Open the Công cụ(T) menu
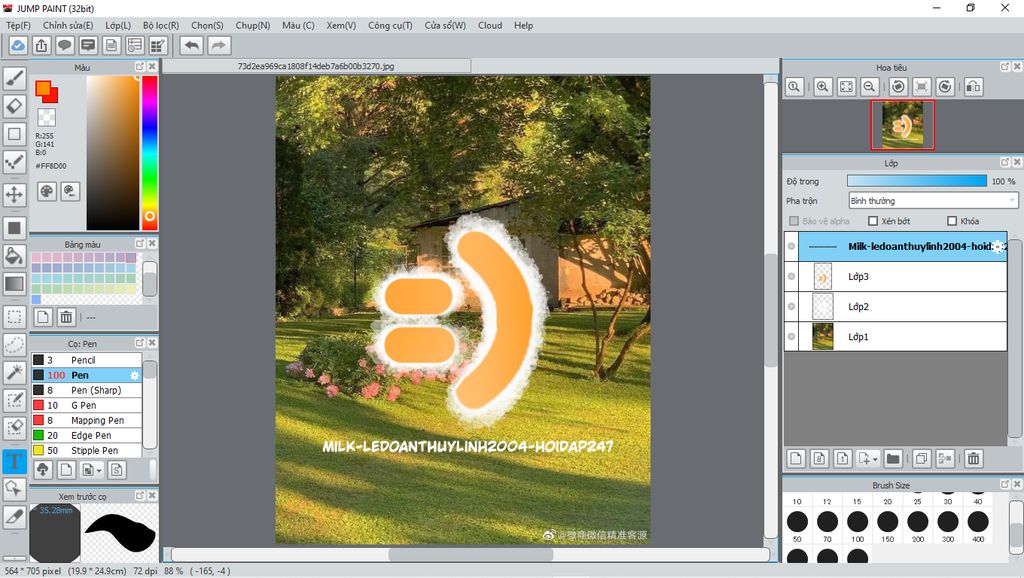The image size is (1024, 578). [x=390, y=25]
